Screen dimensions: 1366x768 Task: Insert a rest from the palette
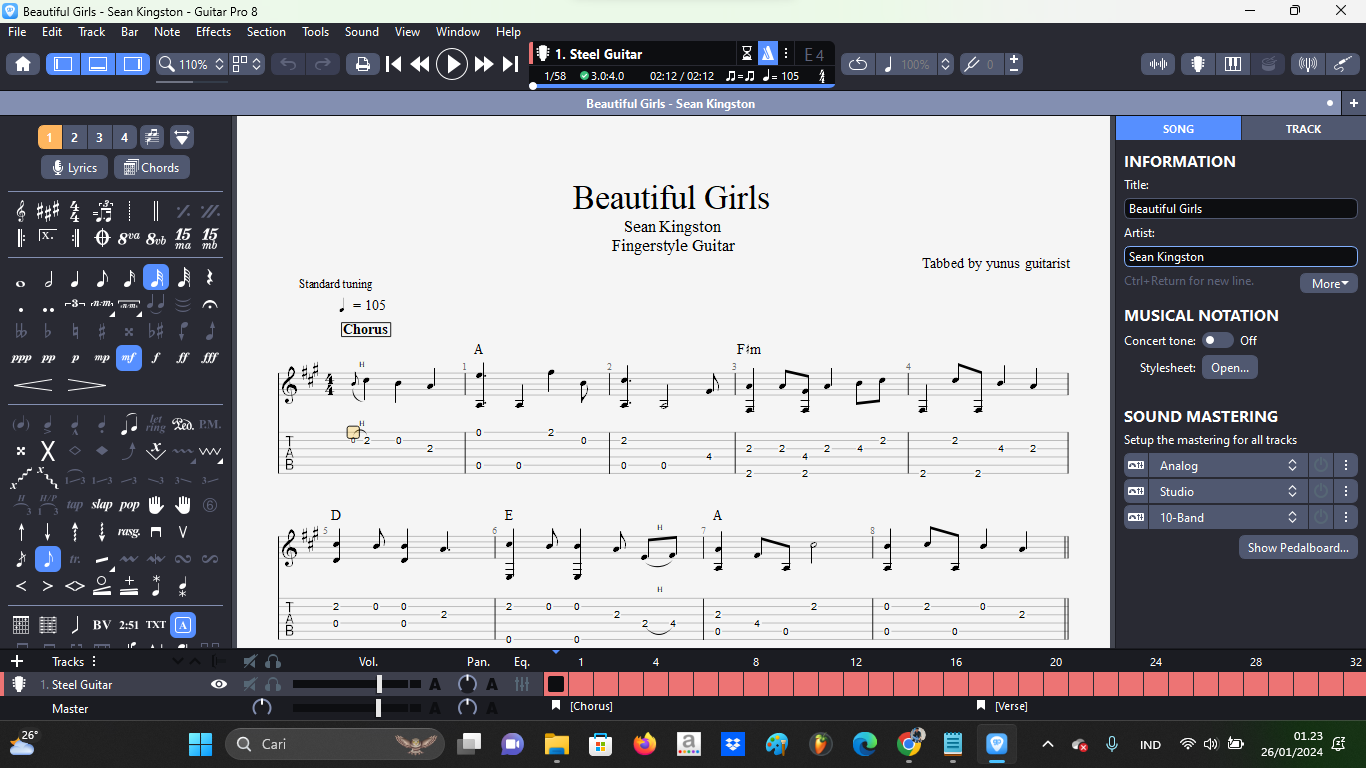pos(210,279)
